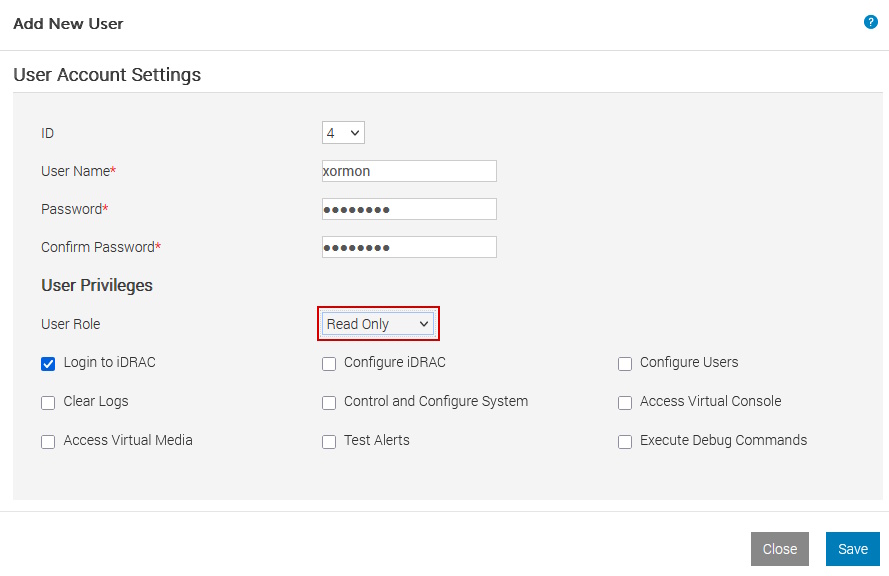Click the ID label
This screenshot has height=576, width=889.
[47, 133]
